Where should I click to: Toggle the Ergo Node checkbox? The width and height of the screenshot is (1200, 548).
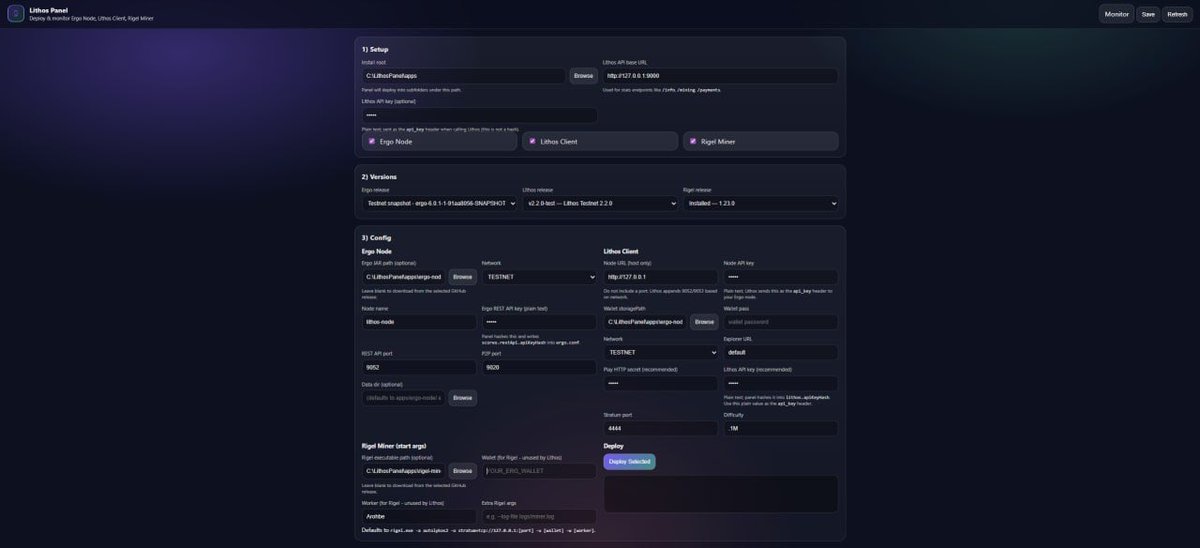coord(372,141)
